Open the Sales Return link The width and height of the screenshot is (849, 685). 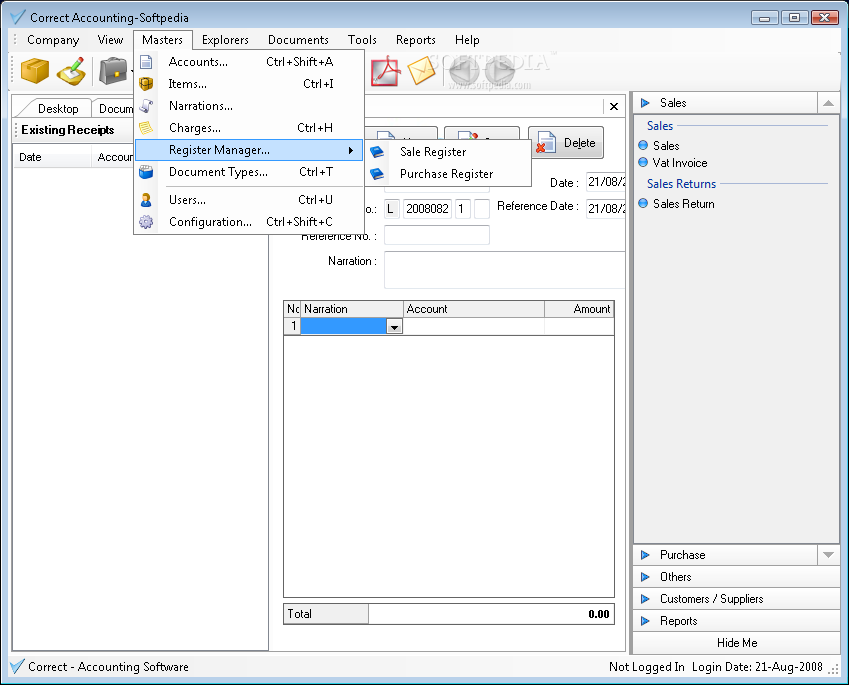tap(684, 204)
